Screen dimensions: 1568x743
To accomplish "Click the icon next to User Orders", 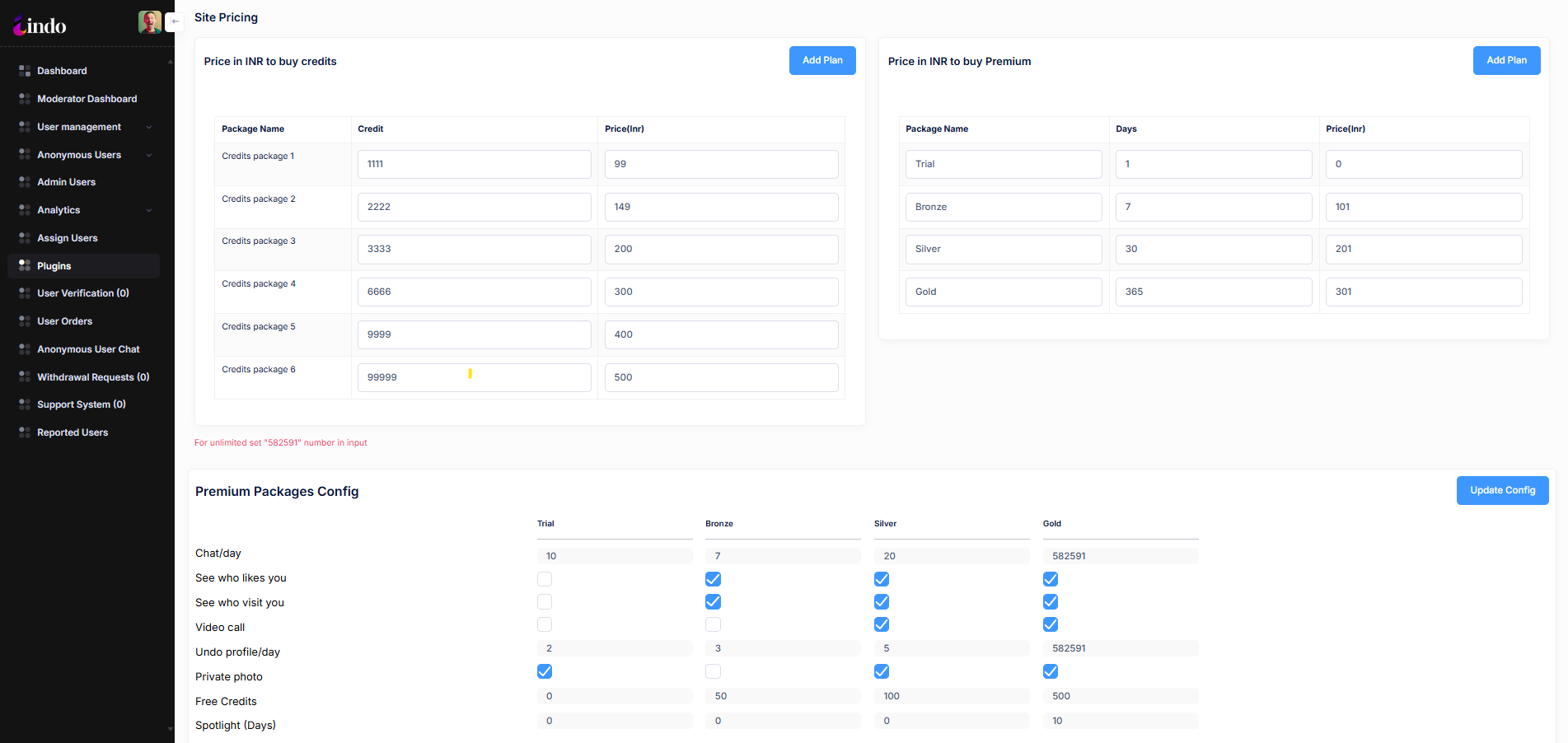I will point(25,321).
